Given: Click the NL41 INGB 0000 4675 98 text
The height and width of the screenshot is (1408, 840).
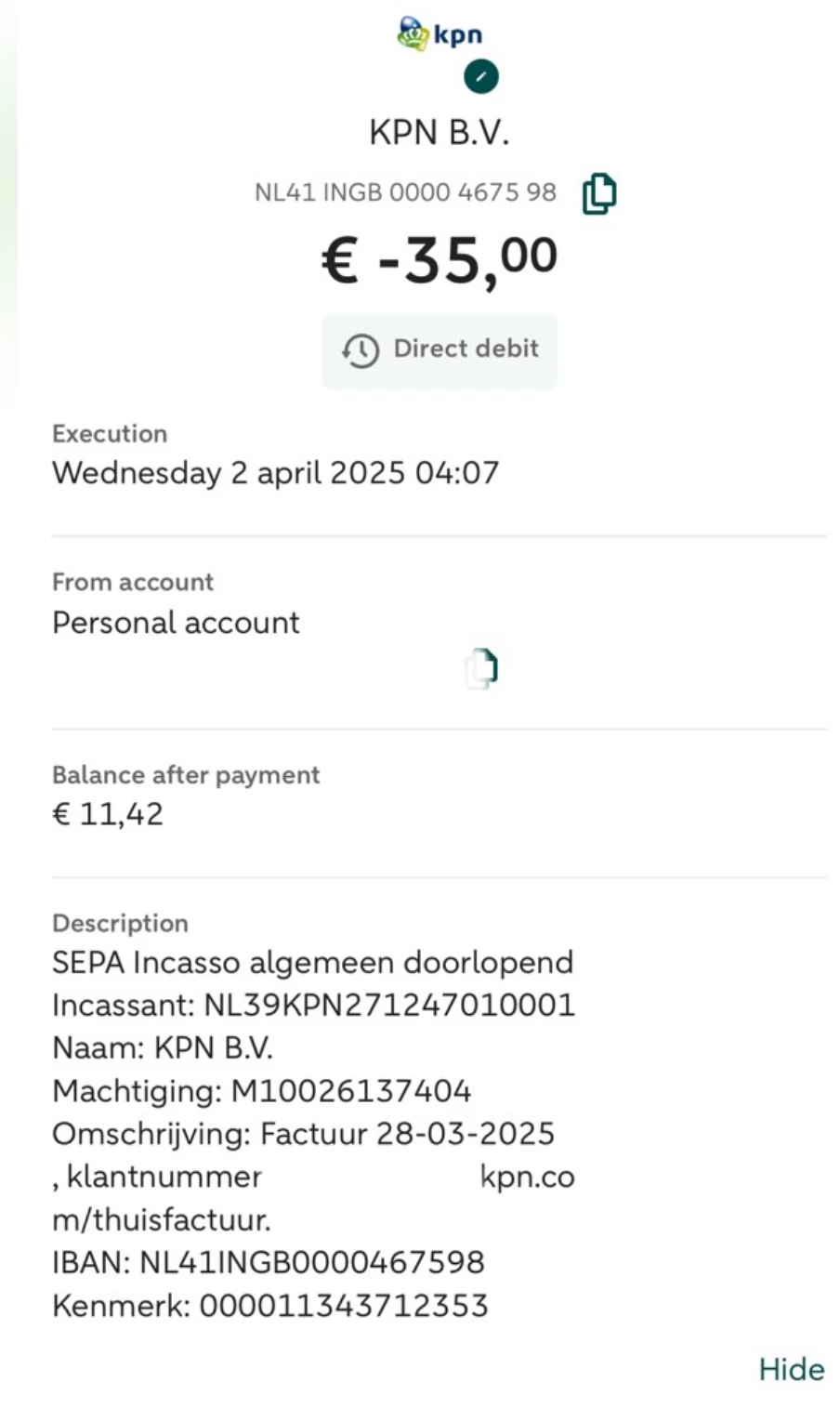Looking at the screenshot, I should pos(405,192).
